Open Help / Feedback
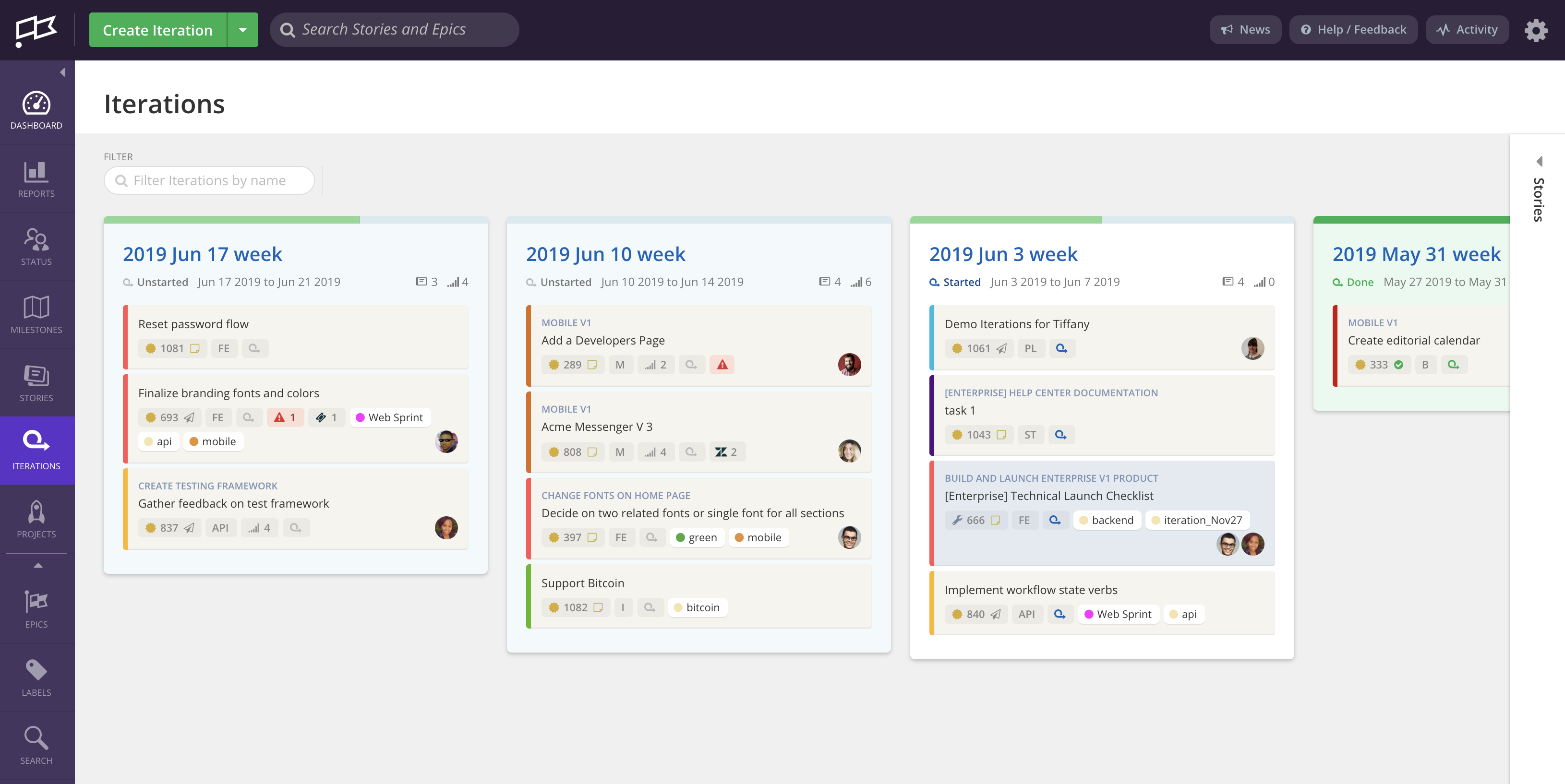1565x784 pixels. pos(1354,30)
